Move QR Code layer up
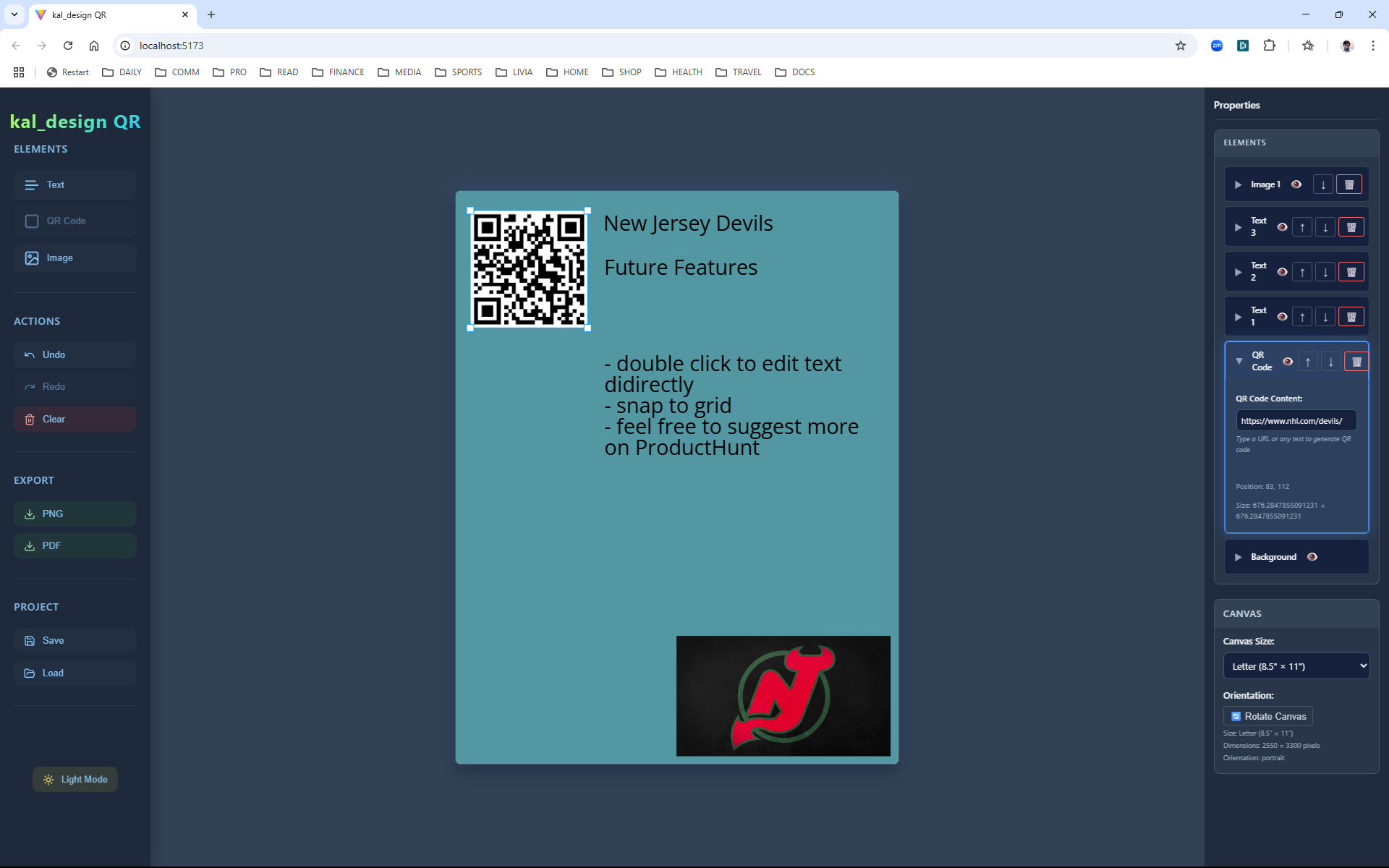This screenshot has width=1389, height=868. [x=1308, y=362]
